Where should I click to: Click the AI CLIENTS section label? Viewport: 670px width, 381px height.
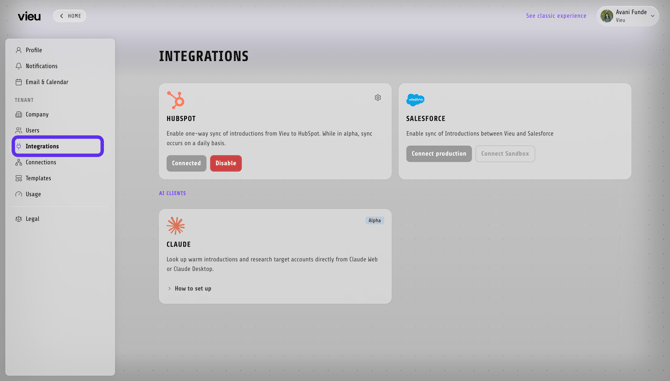coord(173,193)
